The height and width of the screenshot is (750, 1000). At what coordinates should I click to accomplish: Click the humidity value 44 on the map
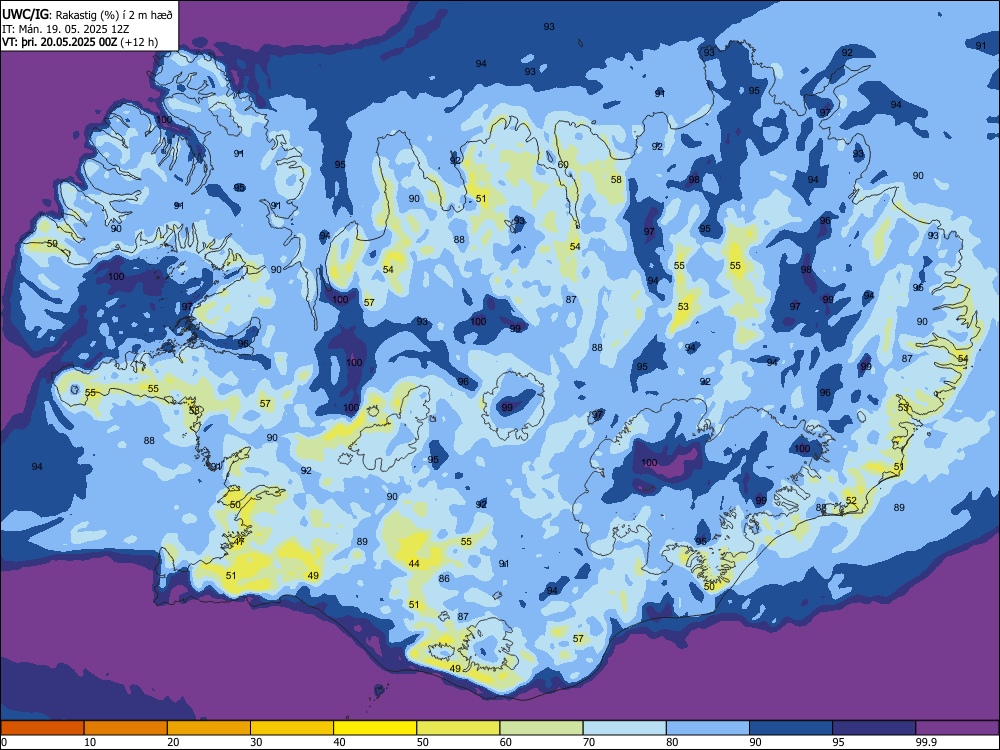coord(414,564)
